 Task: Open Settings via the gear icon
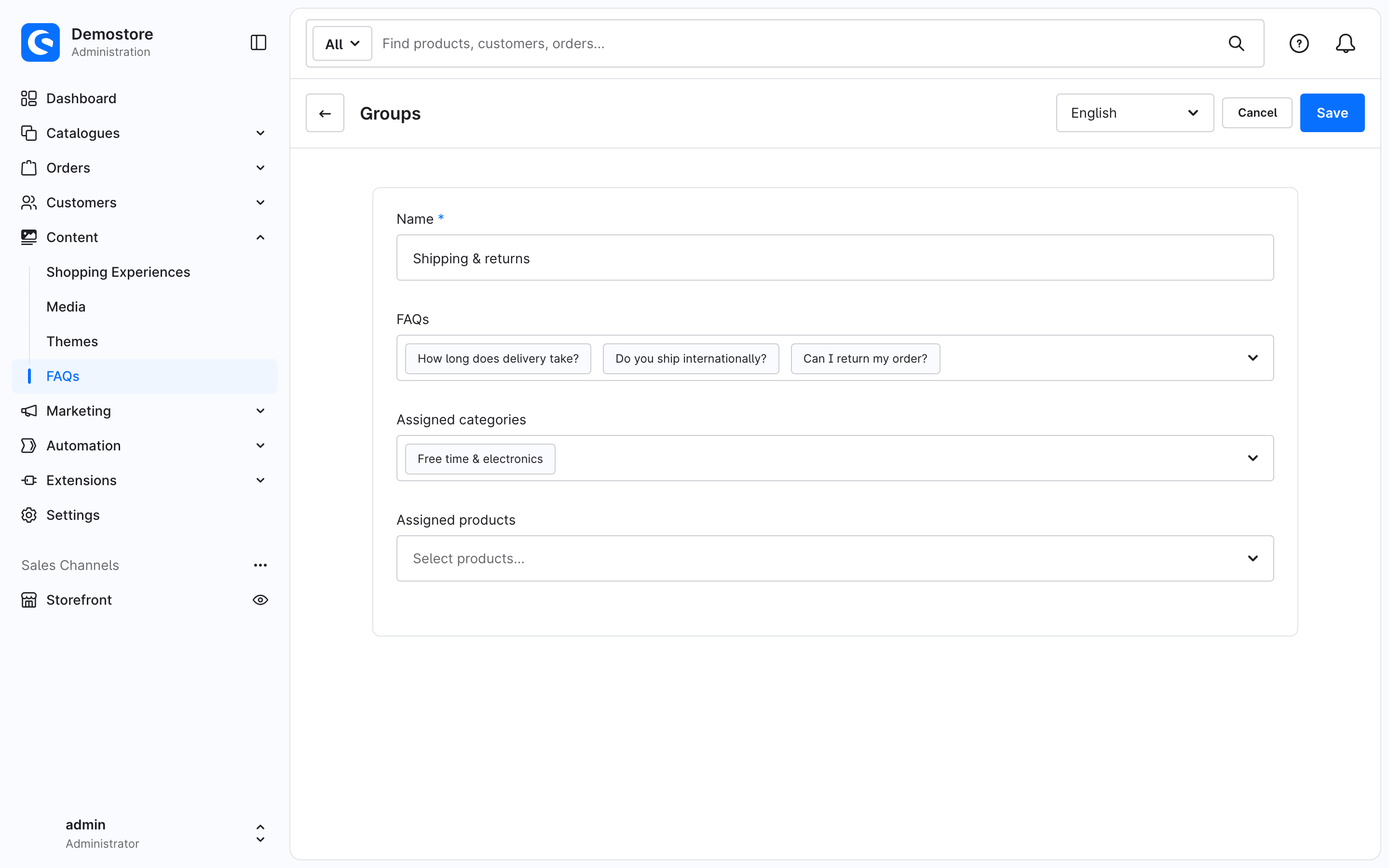coord(29,515)
